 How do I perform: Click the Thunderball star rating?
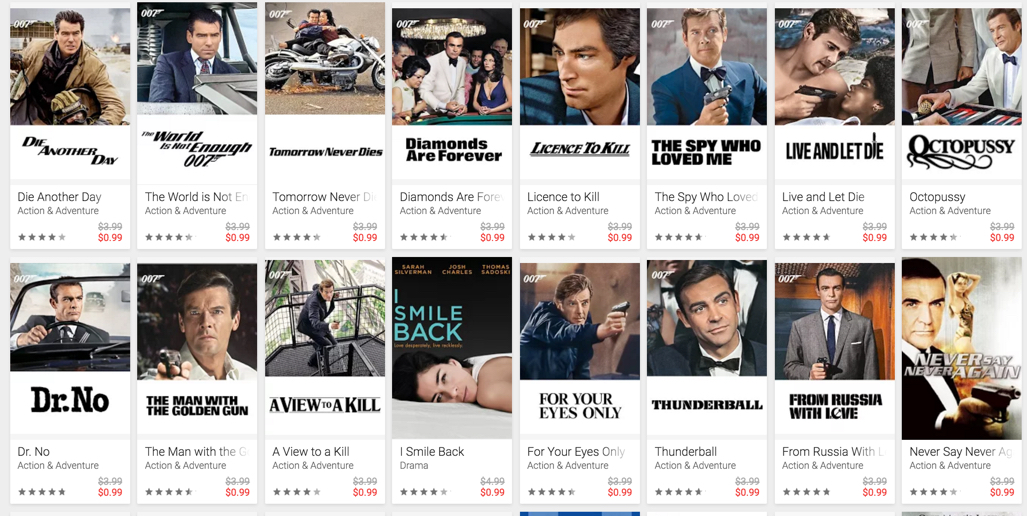pyautogui.click(x=679, y=492)
